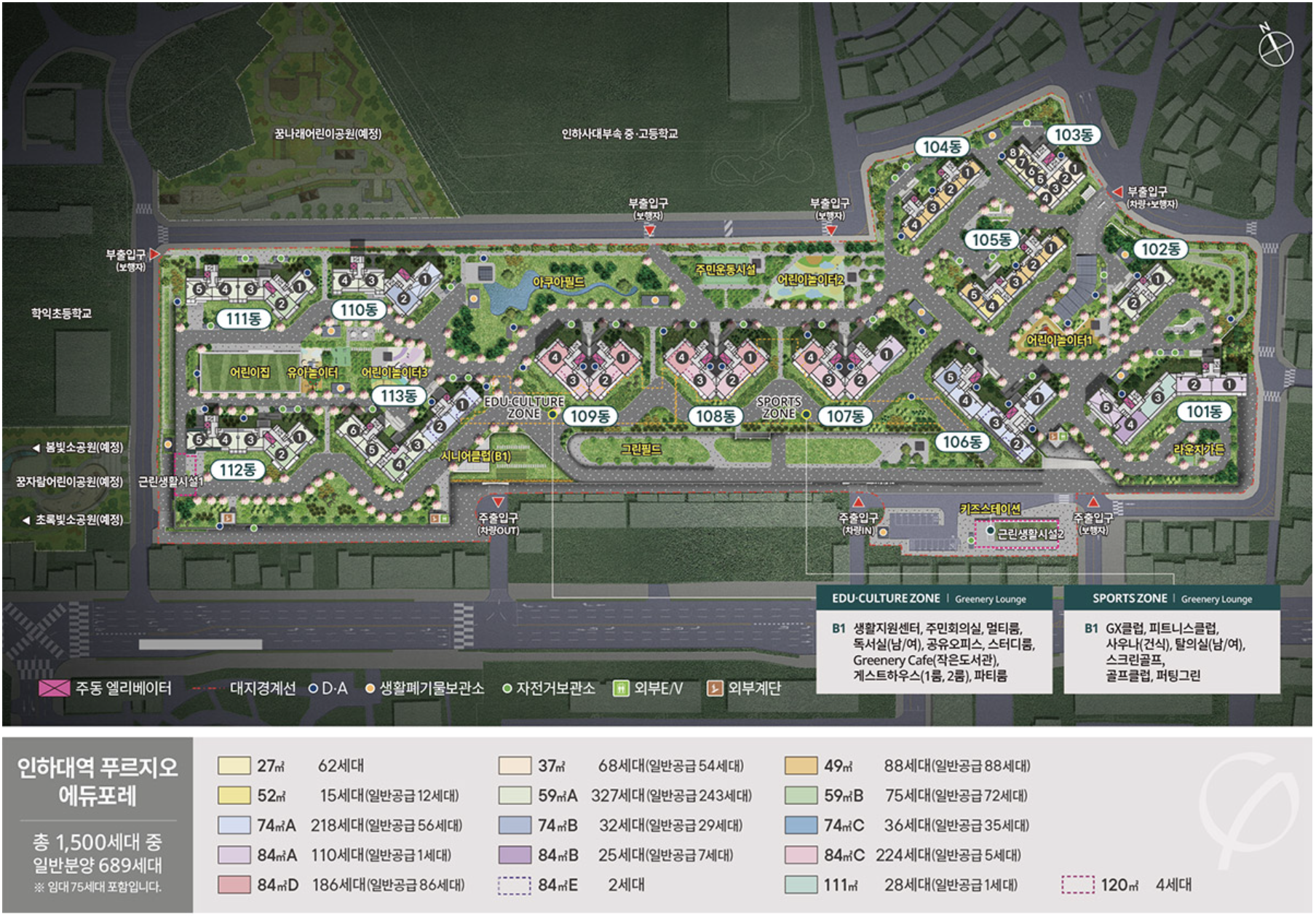The image size is (1316, 917).
Task: Select the D·A legend circle marker
Action: click(314, 688)
